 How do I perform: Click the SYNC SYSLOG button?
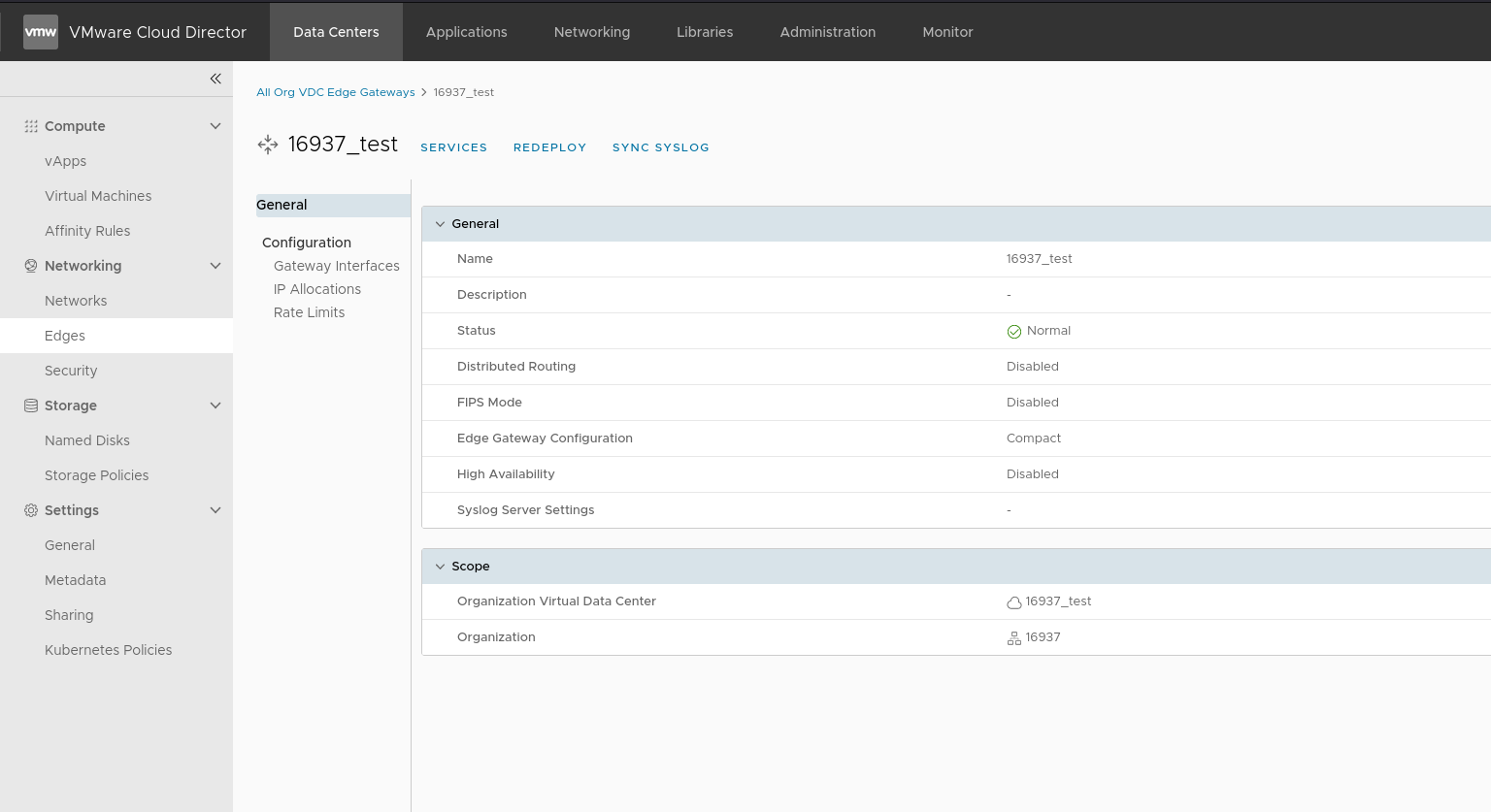click(x=661, y=147)
